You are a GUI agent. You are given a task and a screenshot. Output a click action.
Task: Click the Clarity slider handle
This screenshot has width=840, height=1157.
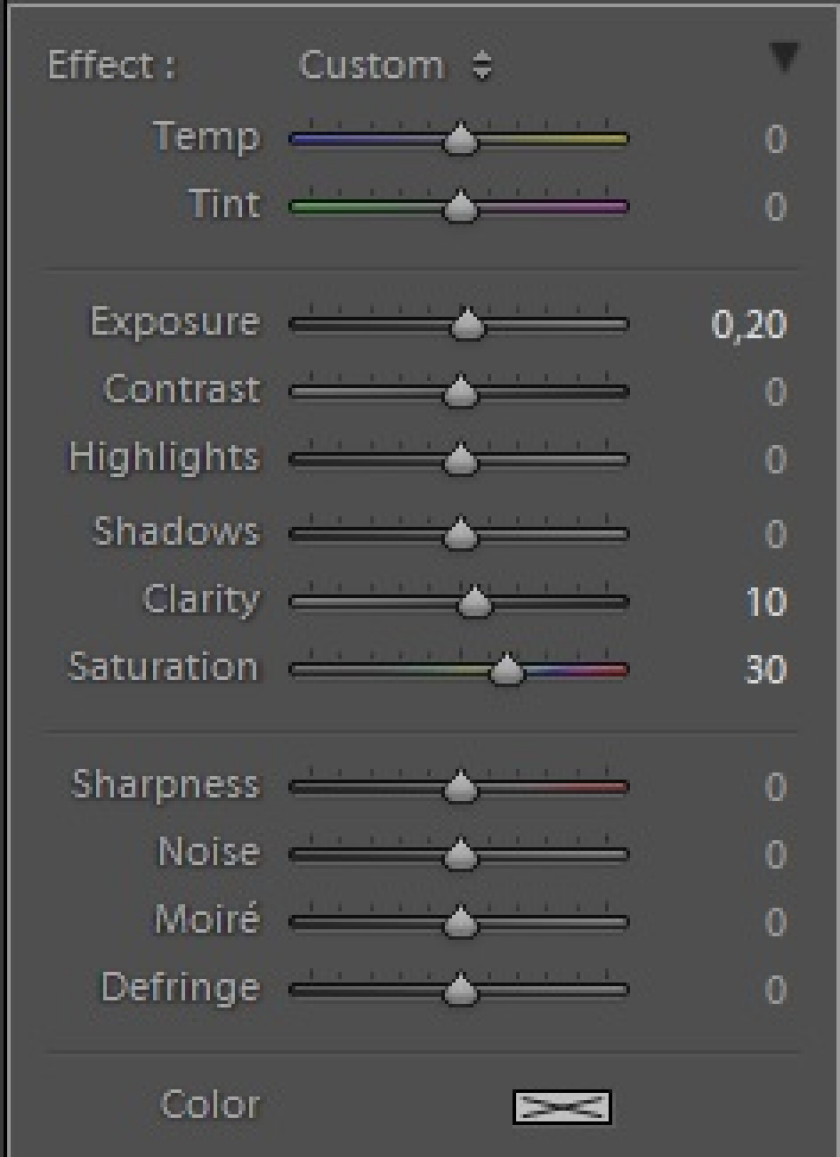475,602
